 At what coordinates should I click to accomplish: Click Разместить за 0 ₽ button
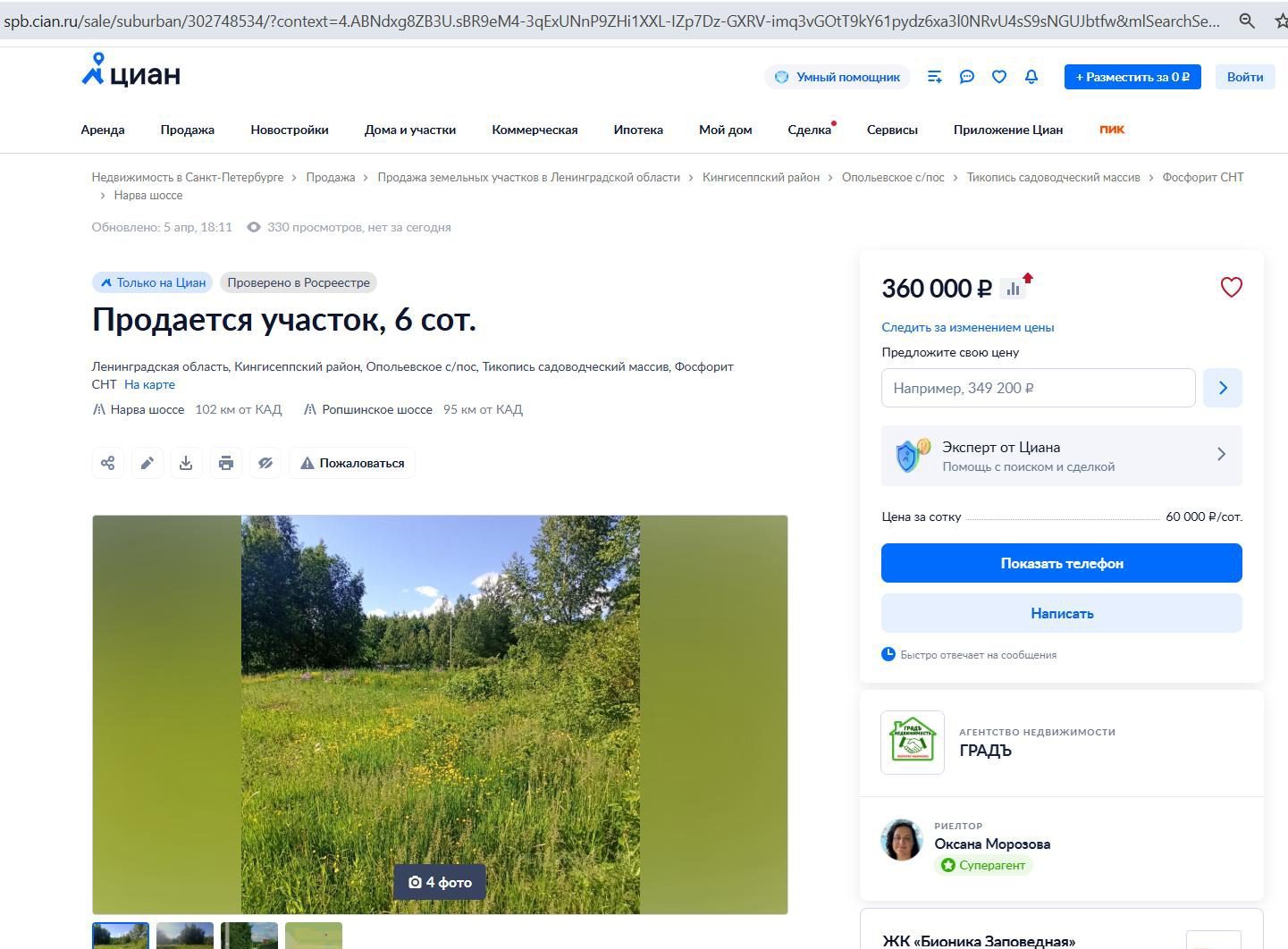pyautogui.click(x=1132, y=77)
